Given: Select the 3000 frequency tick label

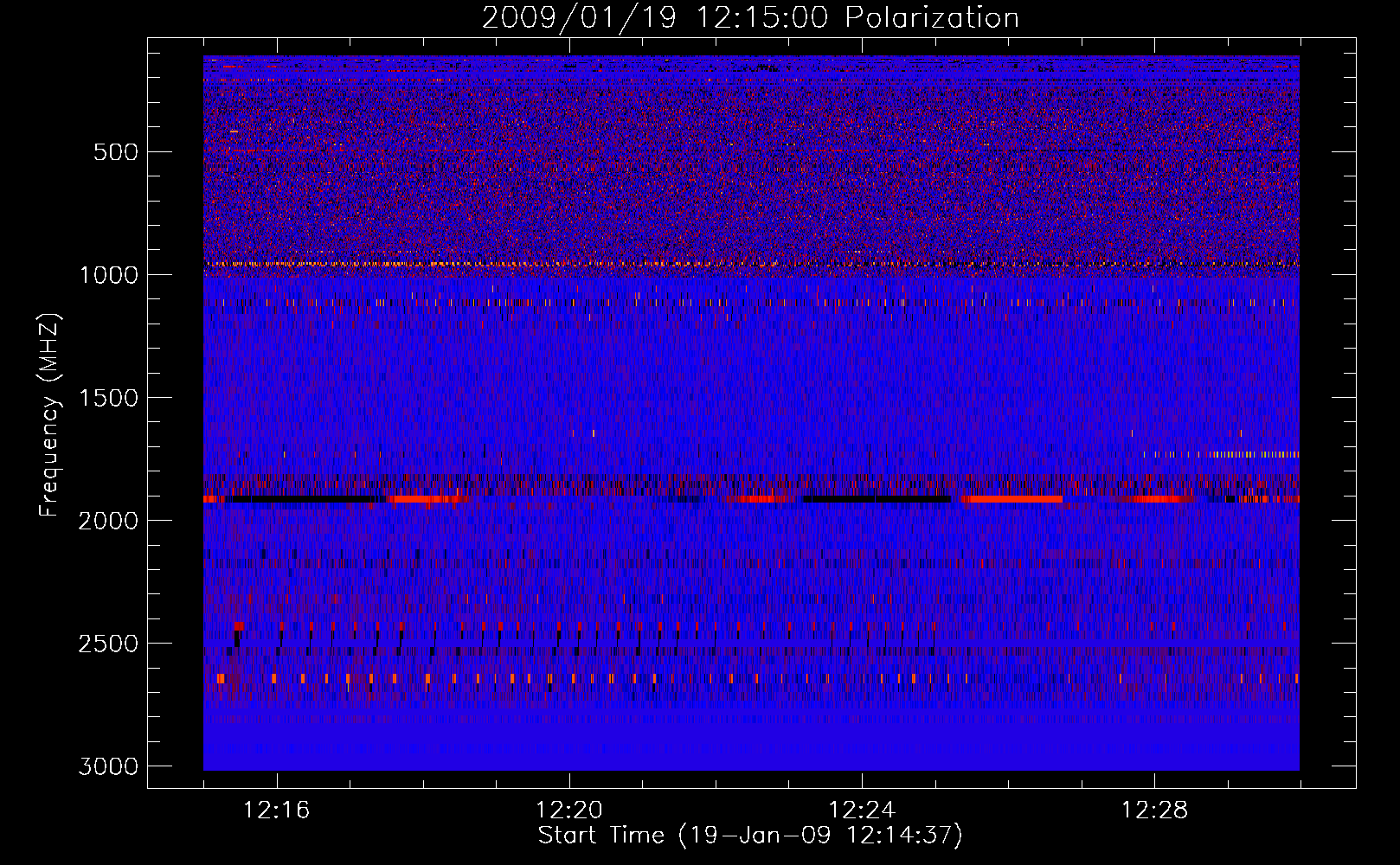Looking at the screenshot, I should click(x=108, y=766).
